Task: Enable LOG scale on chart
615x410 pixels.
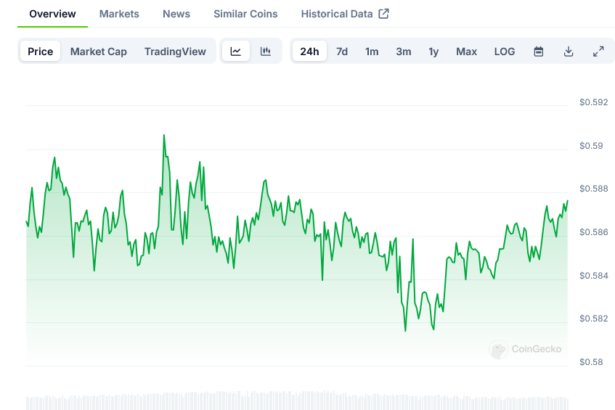Action: tap(505, 51)
